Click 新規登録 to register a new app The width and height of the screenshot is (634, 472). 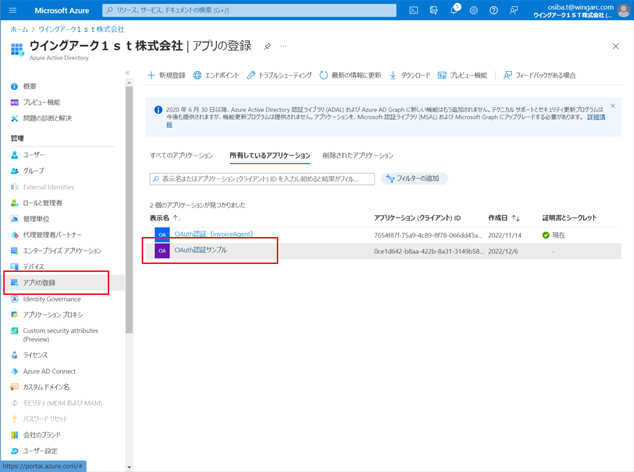coord(167,75)
